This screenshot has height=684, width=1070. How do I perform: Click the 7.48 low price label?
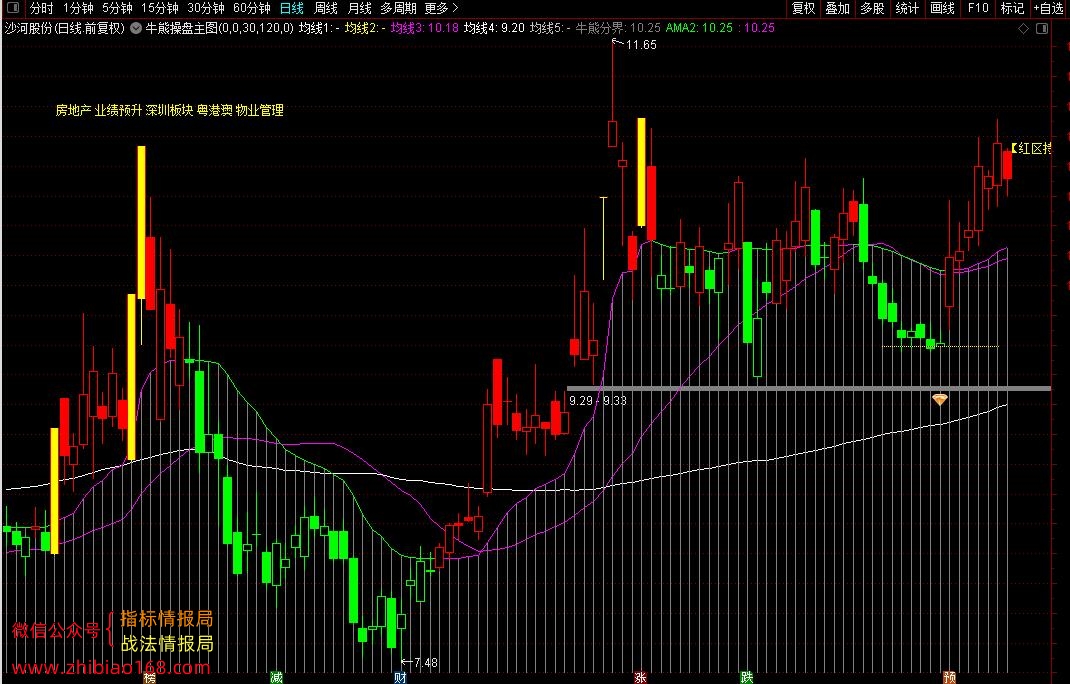(x=426, y=662)
